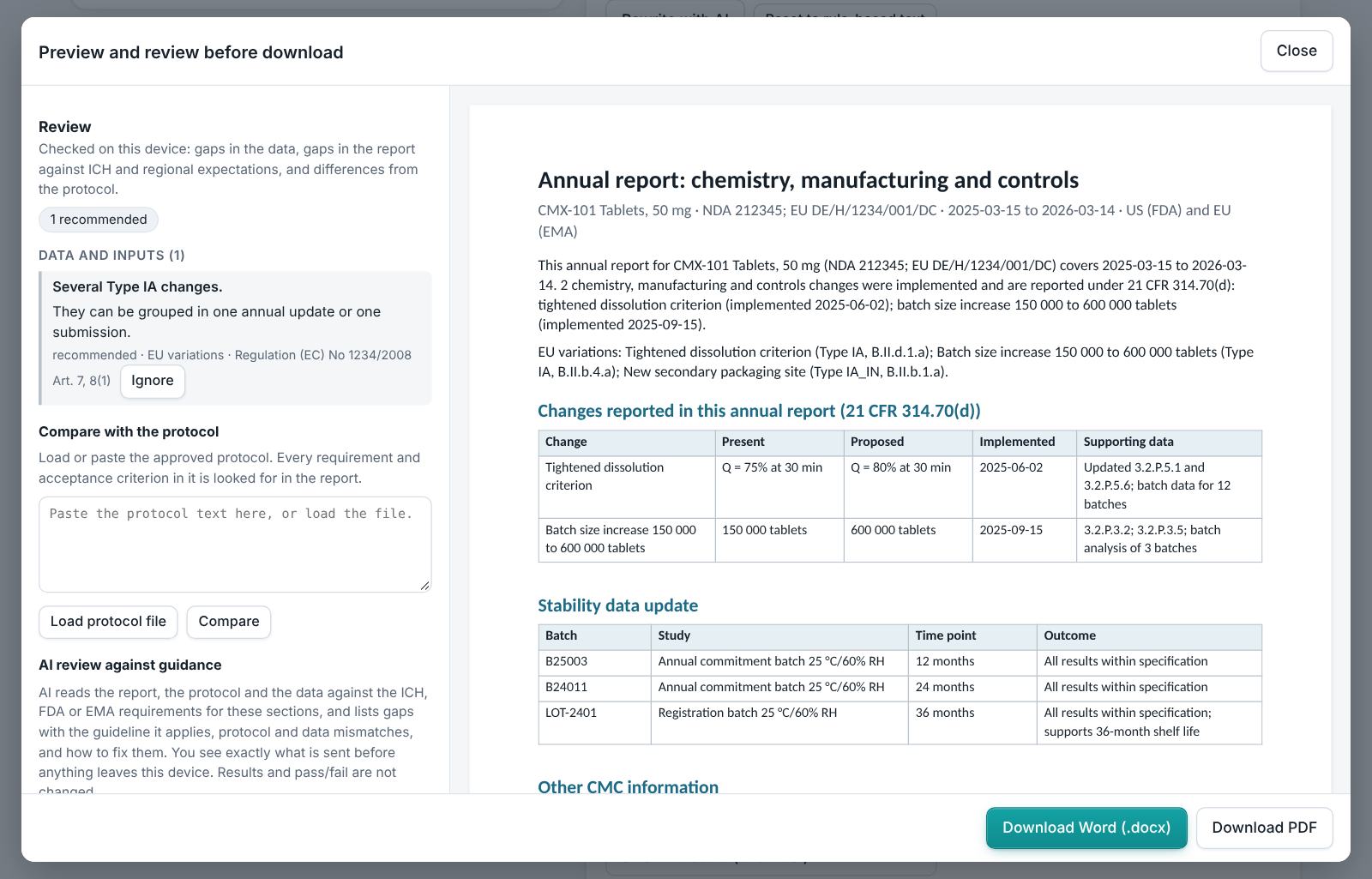Click the 'Q = 80% at 30 min' cell
Viewport: 1372px width, 879px height.
(x=908, y=486)
